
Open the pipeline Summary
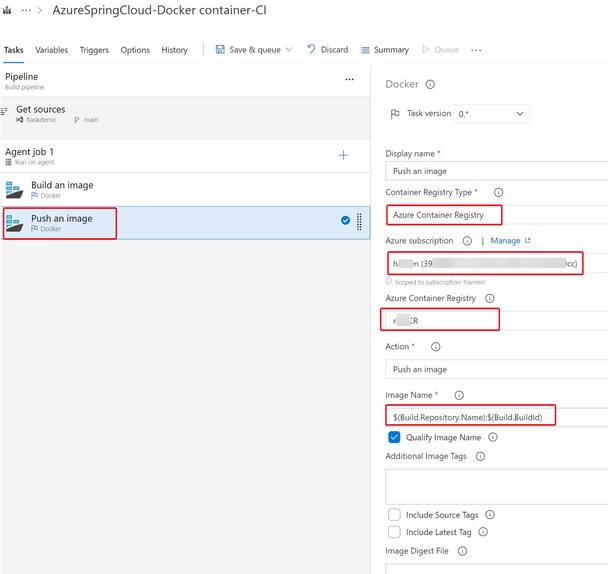click(384, 50)
